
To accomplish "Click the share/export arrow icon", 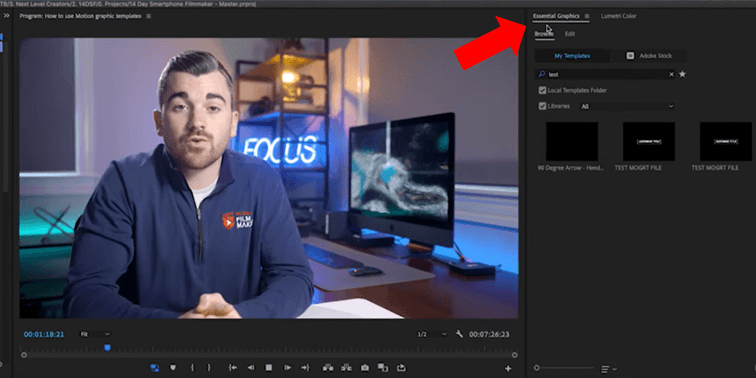I will click(401, 368).
